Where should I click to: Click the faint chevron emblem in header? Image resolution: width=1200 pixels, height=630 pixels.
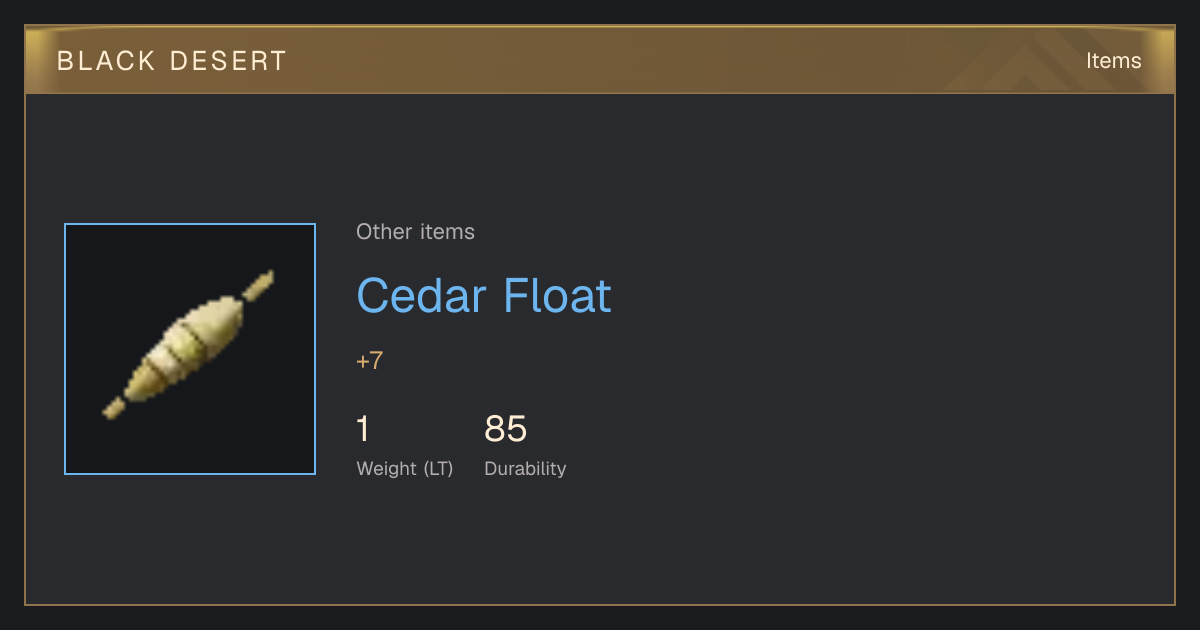pyautogui.click(x=1032, y=62)
